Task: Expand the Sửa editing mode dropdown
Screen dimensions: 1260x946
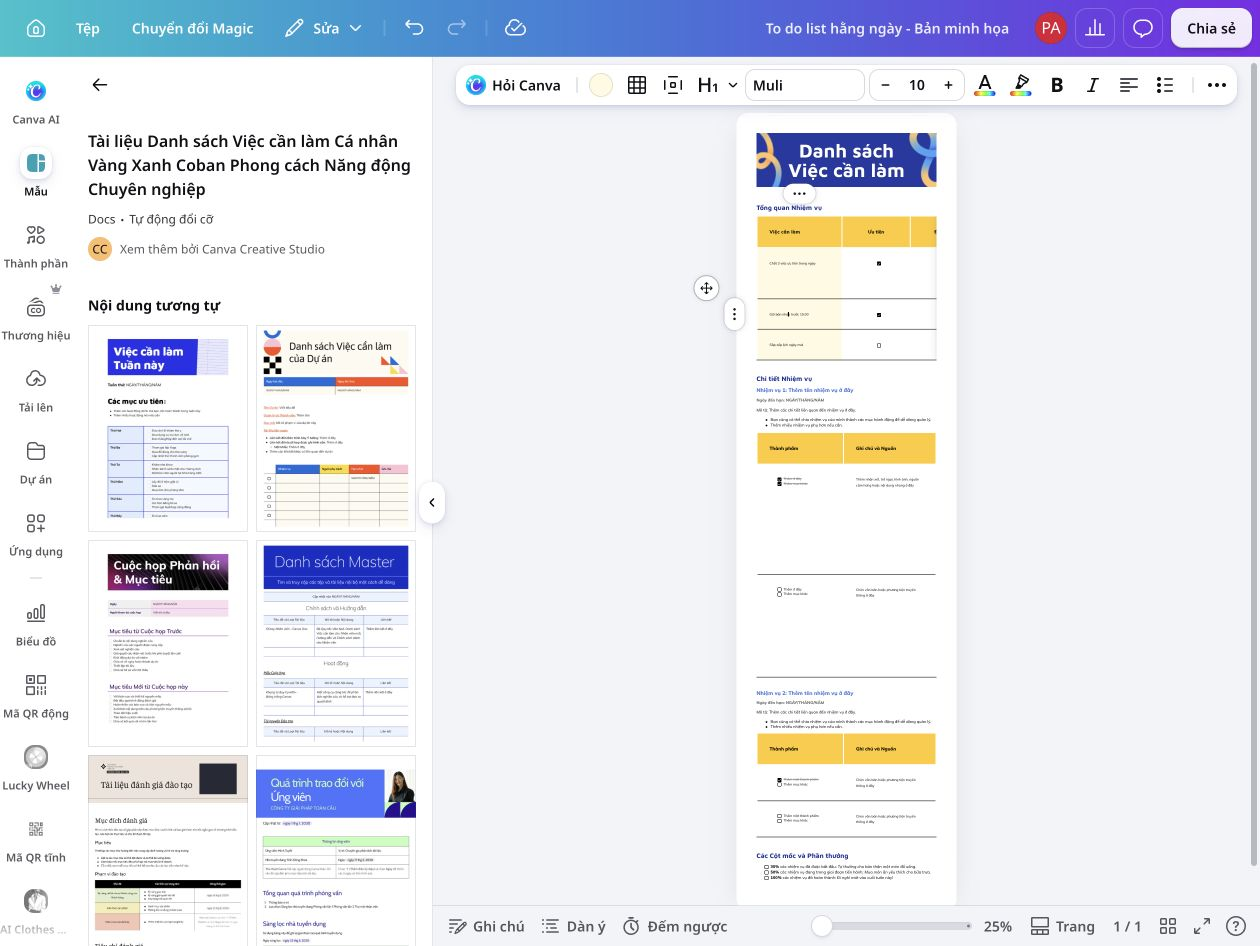Action: 323,28
